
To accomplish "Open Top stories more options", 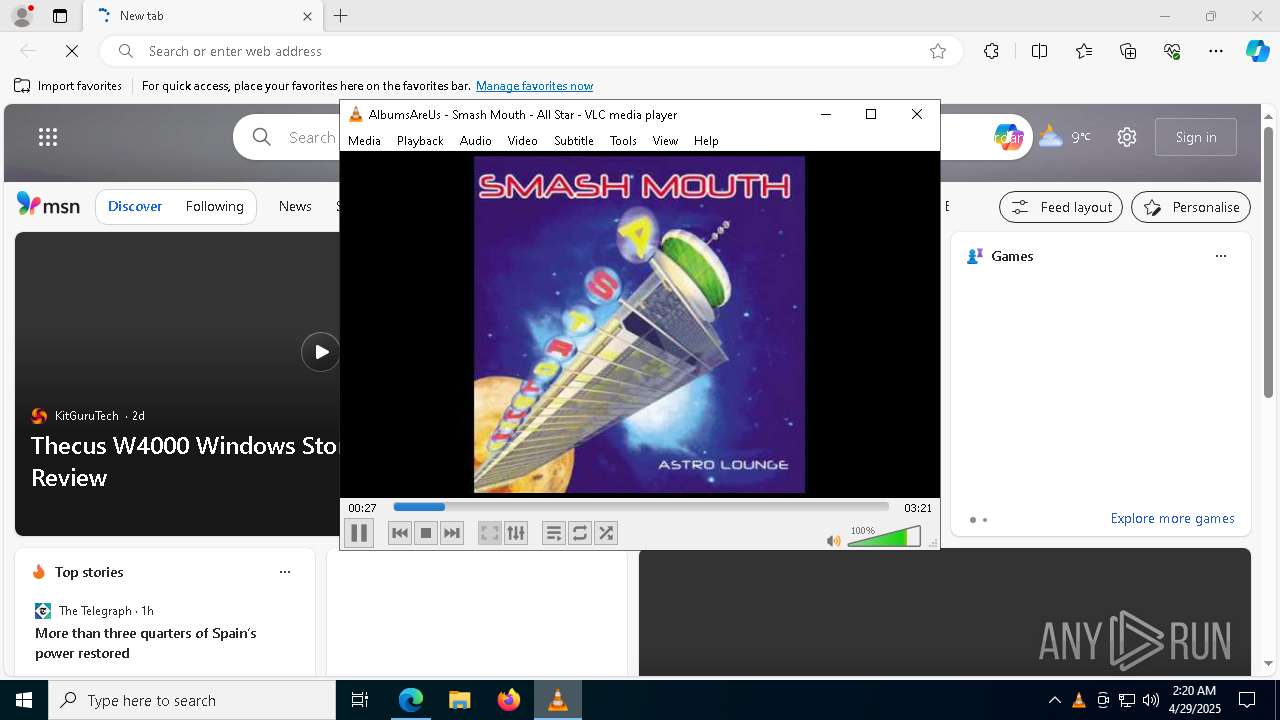I will pos(285,572).
